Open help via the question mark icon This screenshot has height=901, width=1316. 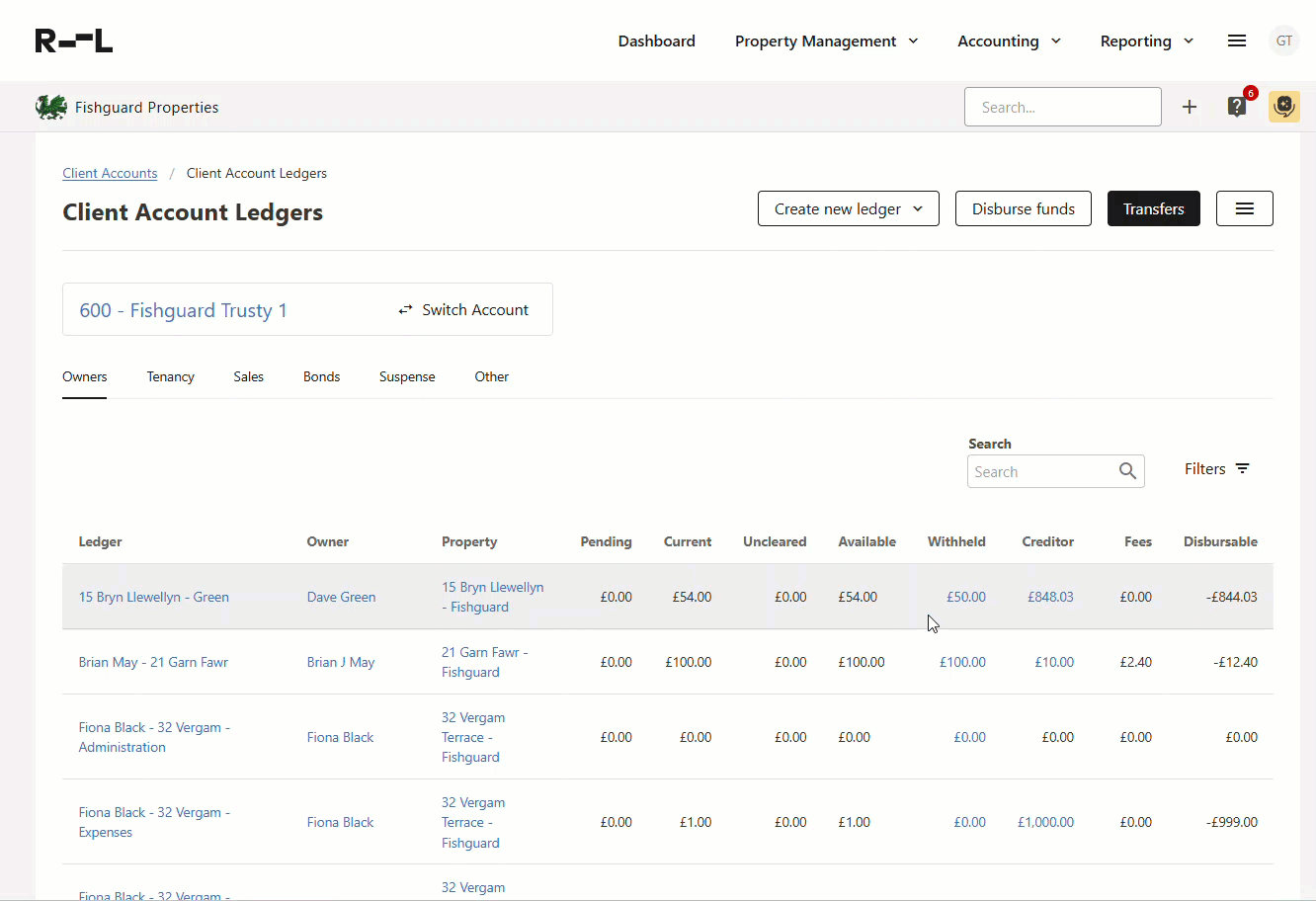(x=1236, y=107)
